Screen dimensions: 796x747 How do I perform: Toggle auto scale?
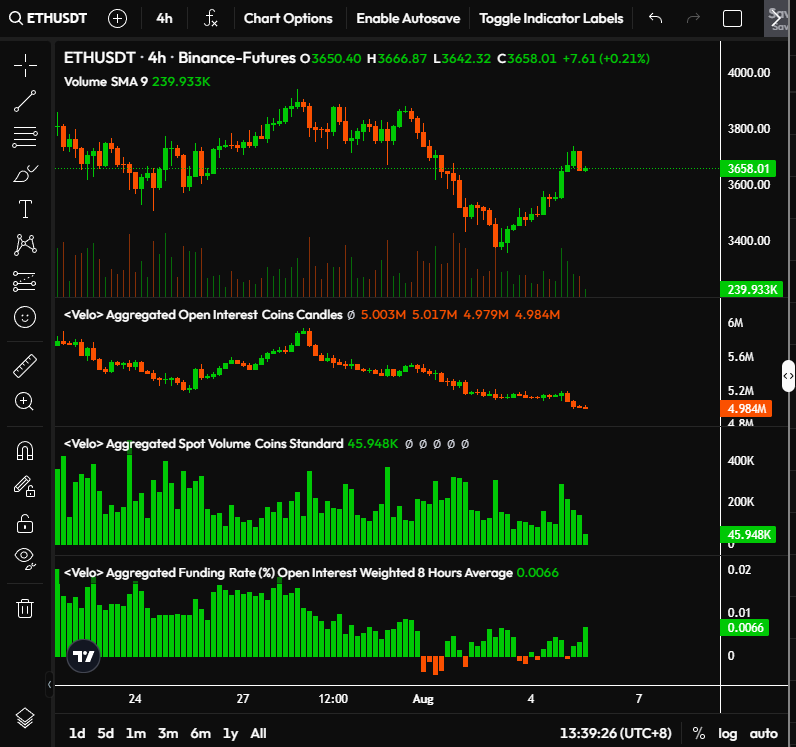tap(764, 733)
